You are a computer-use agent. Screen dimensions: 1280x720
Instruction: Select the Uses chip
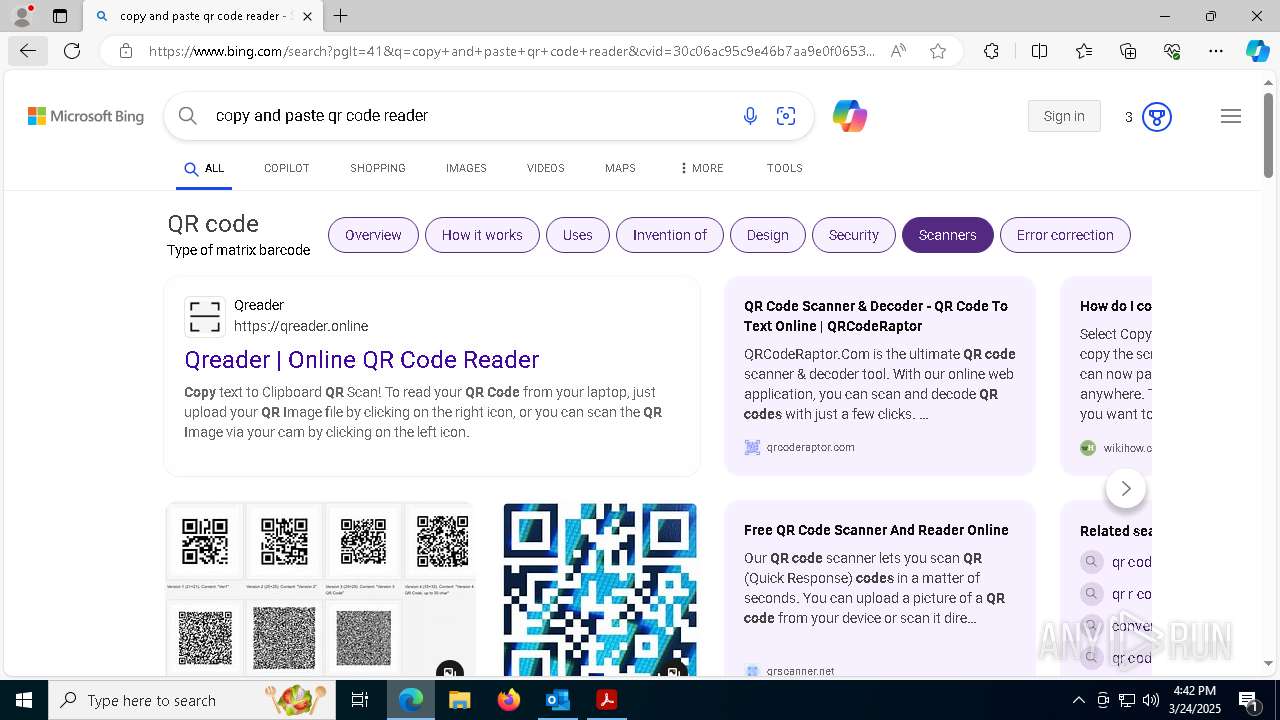[578, 235]
